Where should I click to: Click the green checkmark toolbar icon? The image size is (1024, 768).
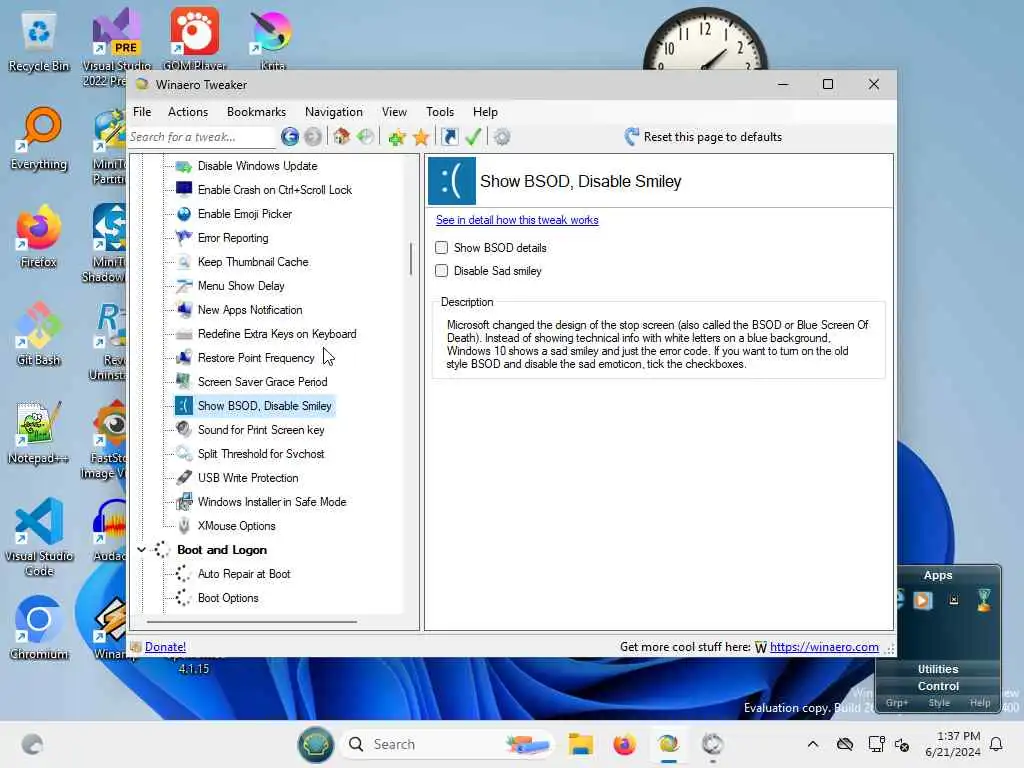coord(473,136)
